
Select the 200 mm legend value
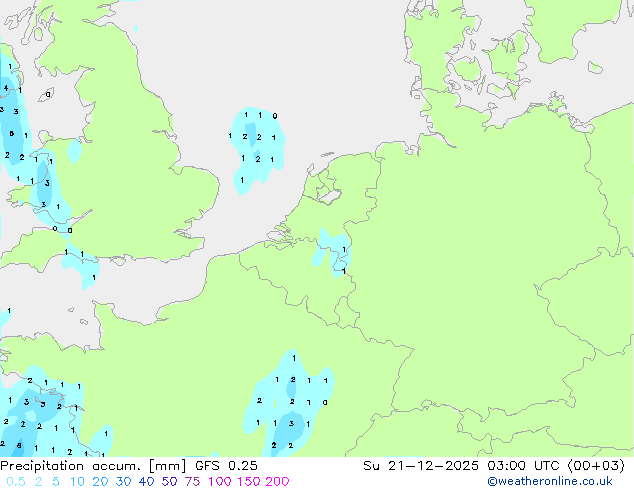pos(277,482)
